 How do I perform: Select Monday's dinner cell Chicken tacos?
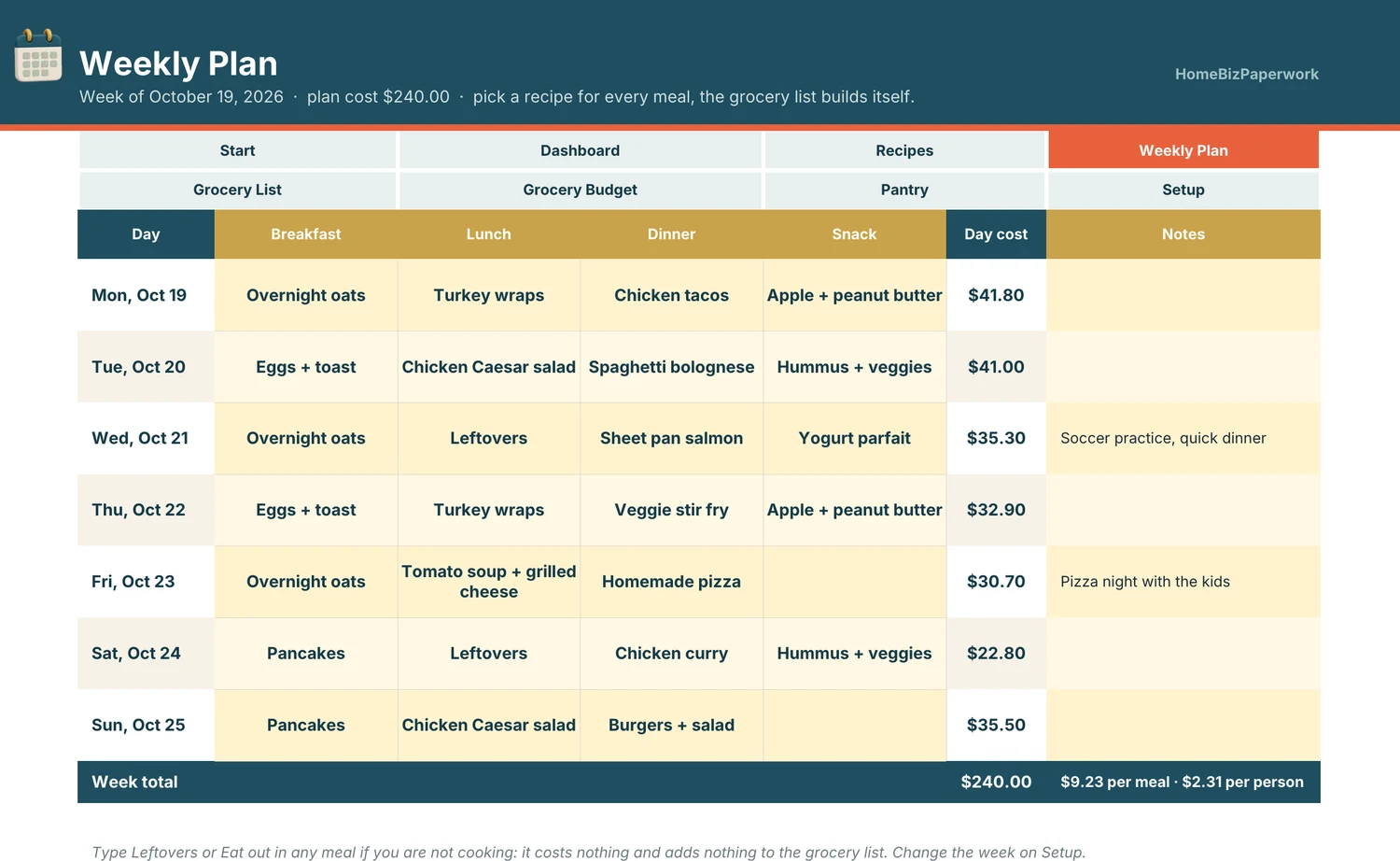[x=672, y=295]
